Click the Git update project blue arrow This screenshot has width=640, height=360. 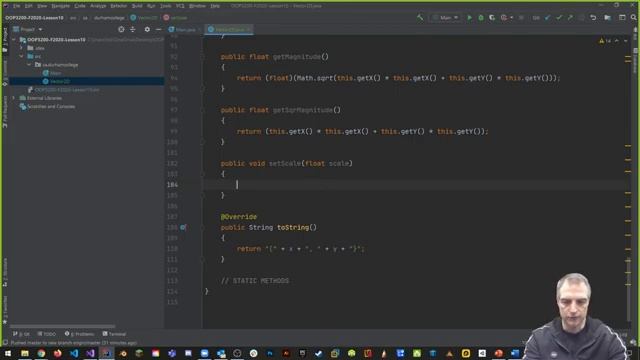coord(547,18)
